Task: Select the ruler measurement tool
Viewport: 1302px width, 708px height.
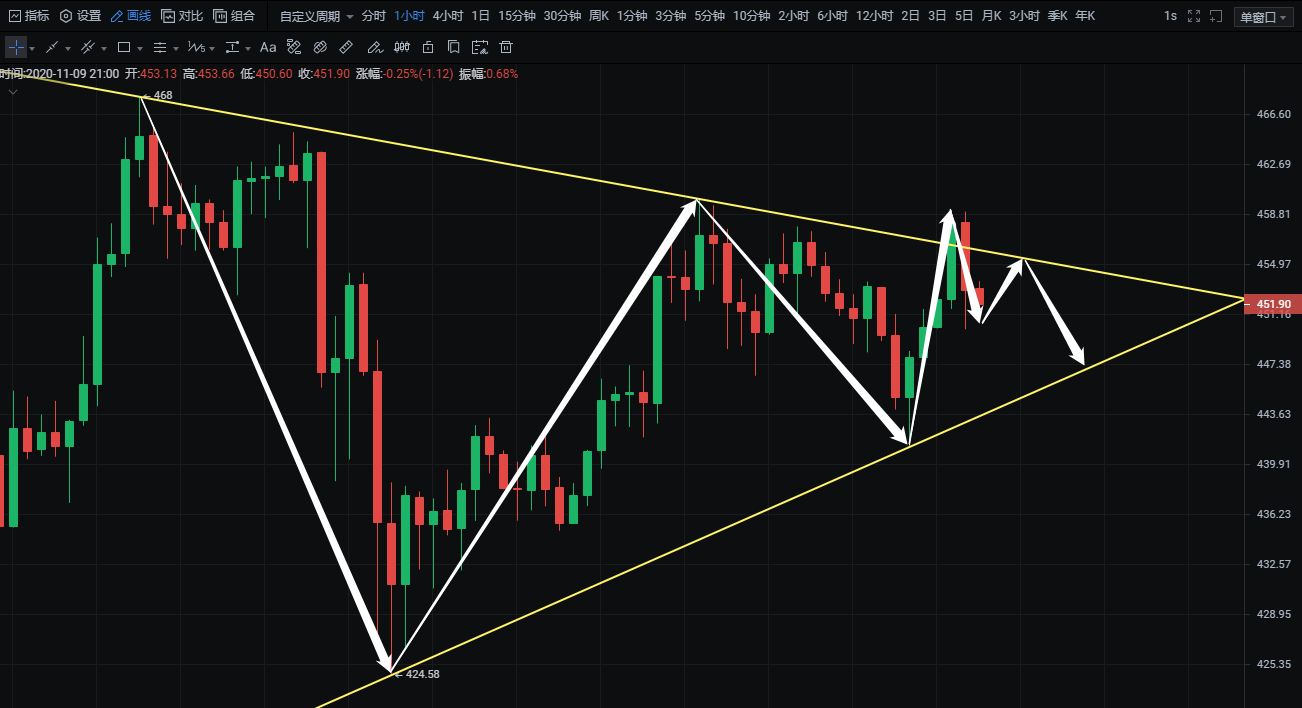Action: coord(346,48)
